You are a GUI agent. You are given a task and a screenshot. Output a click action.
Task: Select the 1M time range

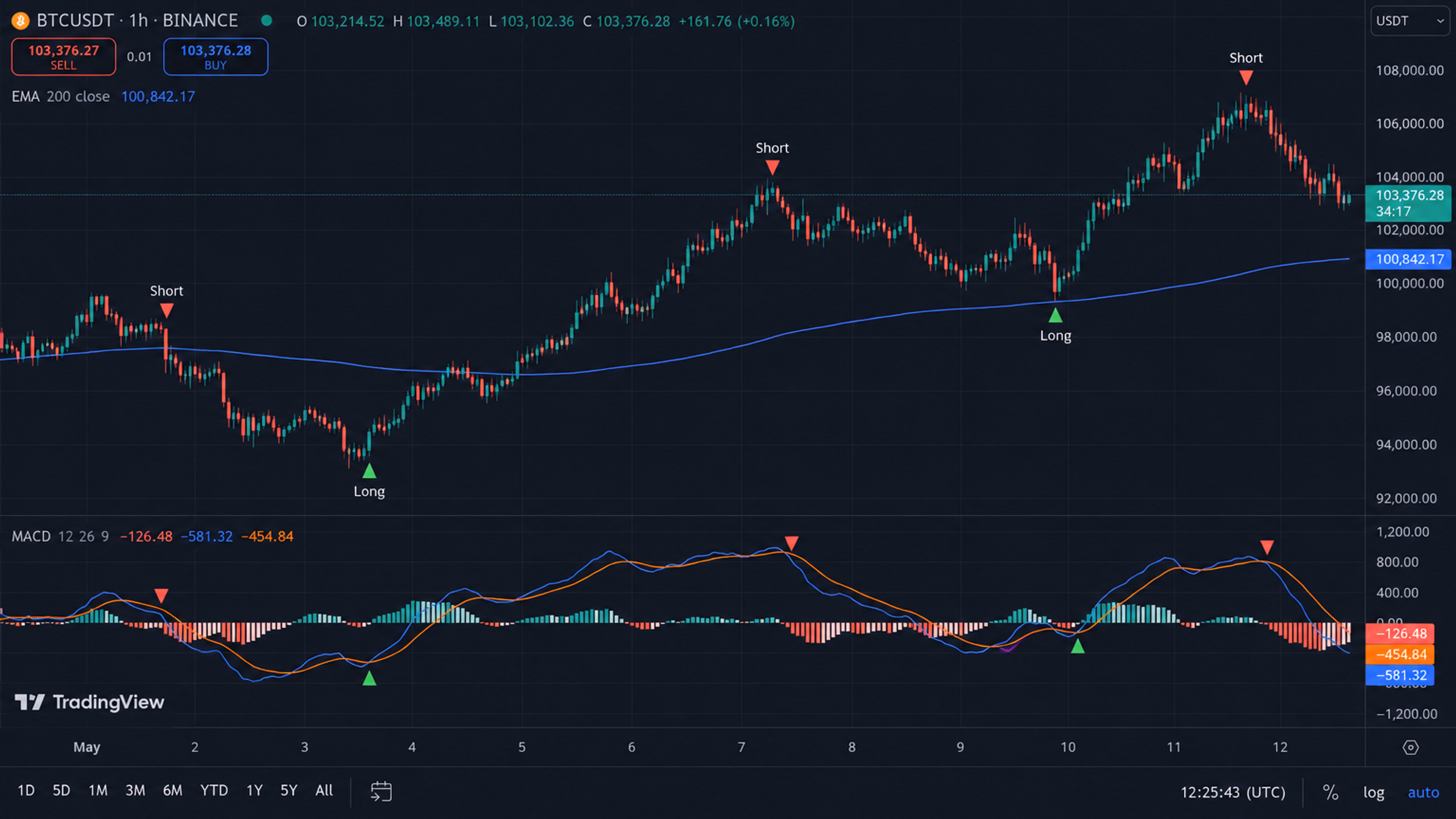tap(98, 791)
